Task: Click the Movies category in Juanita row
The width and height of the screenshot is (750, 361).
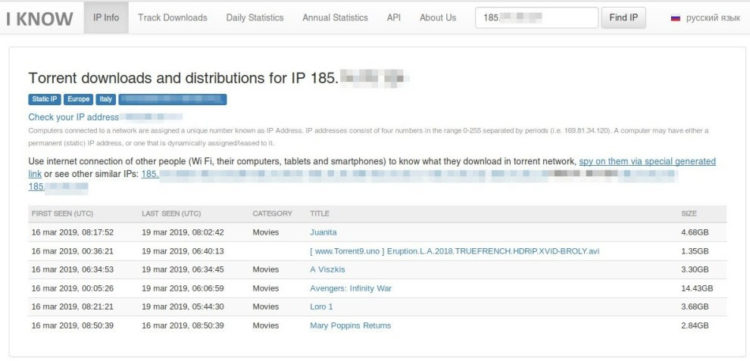Action: pos(265,232)
